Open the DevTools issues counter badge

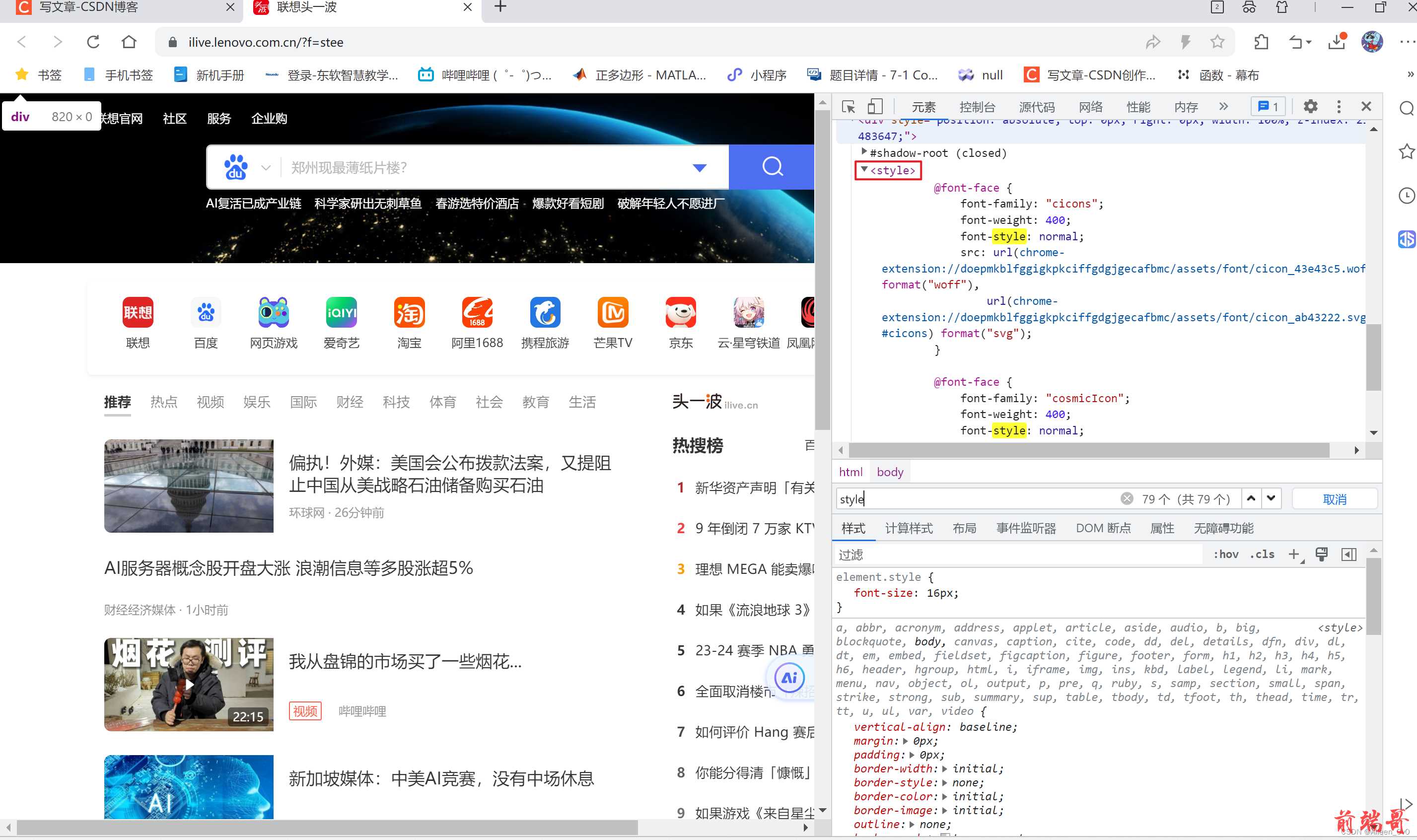(x=1268, y=106)
